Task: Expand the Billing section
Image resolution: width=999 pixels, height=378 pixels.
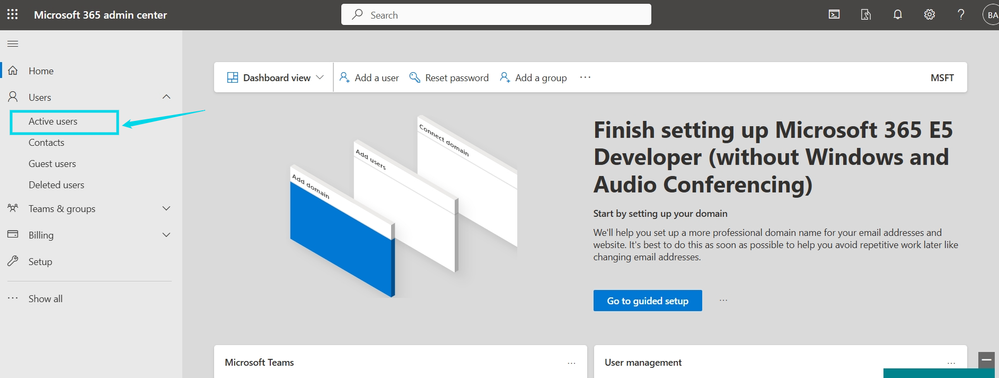Action: pos(166,235)
